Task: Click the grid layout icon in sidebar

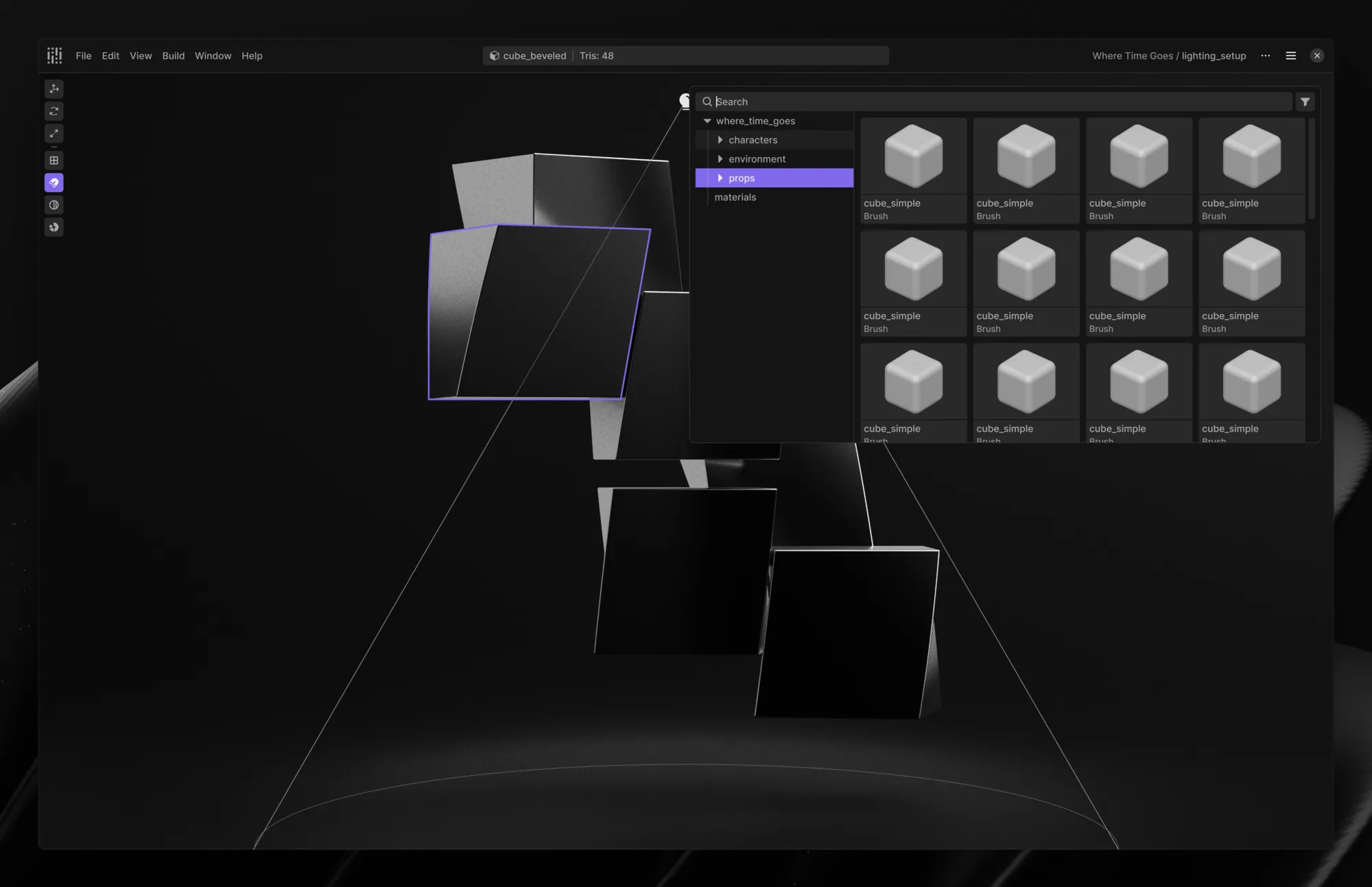Action: (x=54, y=161)
